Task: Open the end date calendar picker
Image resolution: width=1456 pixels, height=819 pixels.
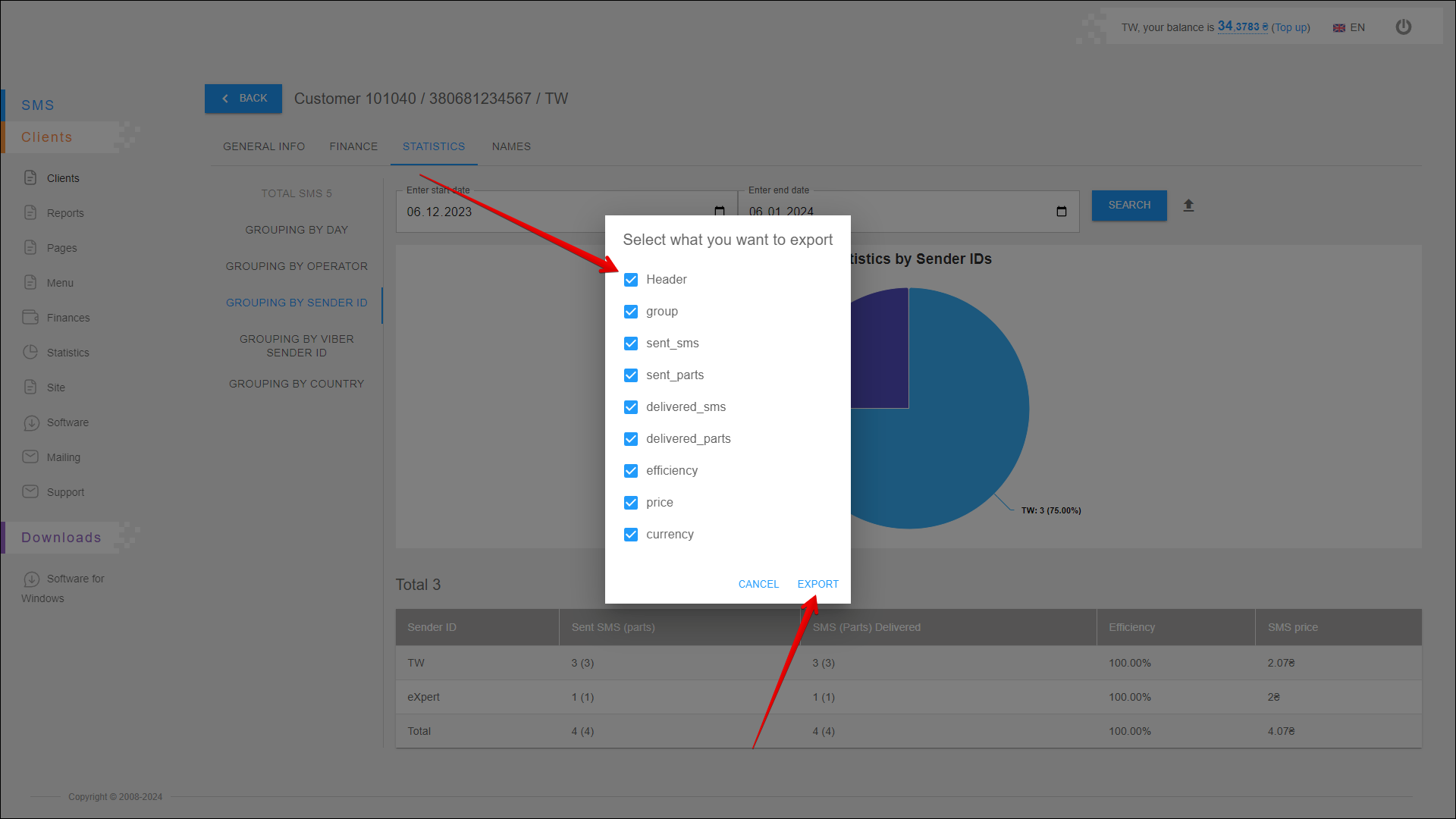Action: point(1062,212)
